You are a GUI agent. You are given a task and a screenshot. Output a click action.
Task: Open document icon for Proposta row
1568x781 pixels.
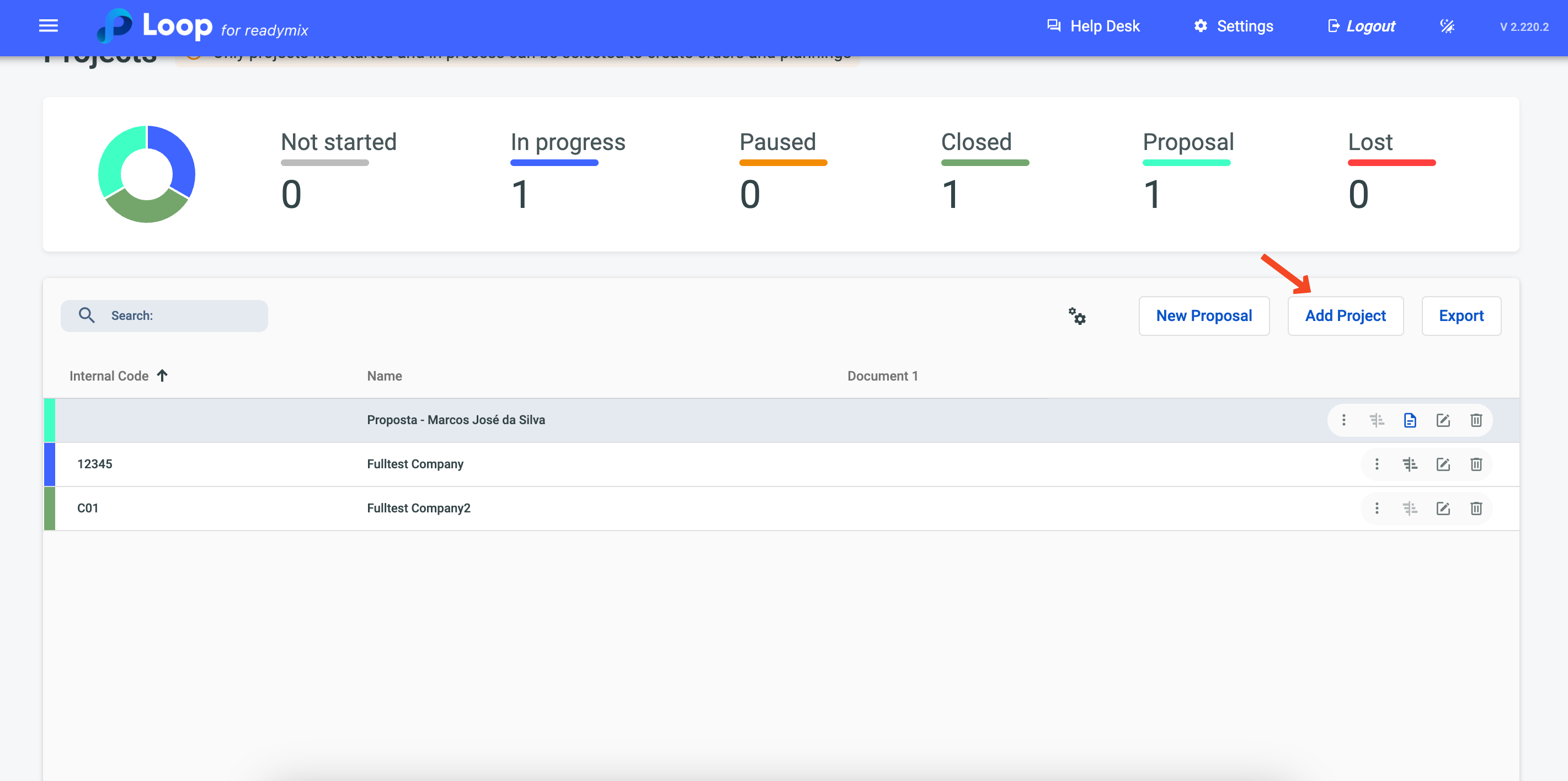coord(1410,420)
